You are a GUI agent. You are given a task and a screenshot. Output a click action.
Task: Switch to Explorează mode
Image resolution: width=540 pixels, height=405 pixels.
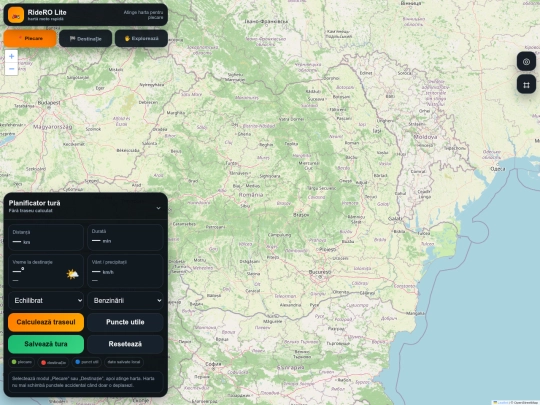tap(142, 39)
